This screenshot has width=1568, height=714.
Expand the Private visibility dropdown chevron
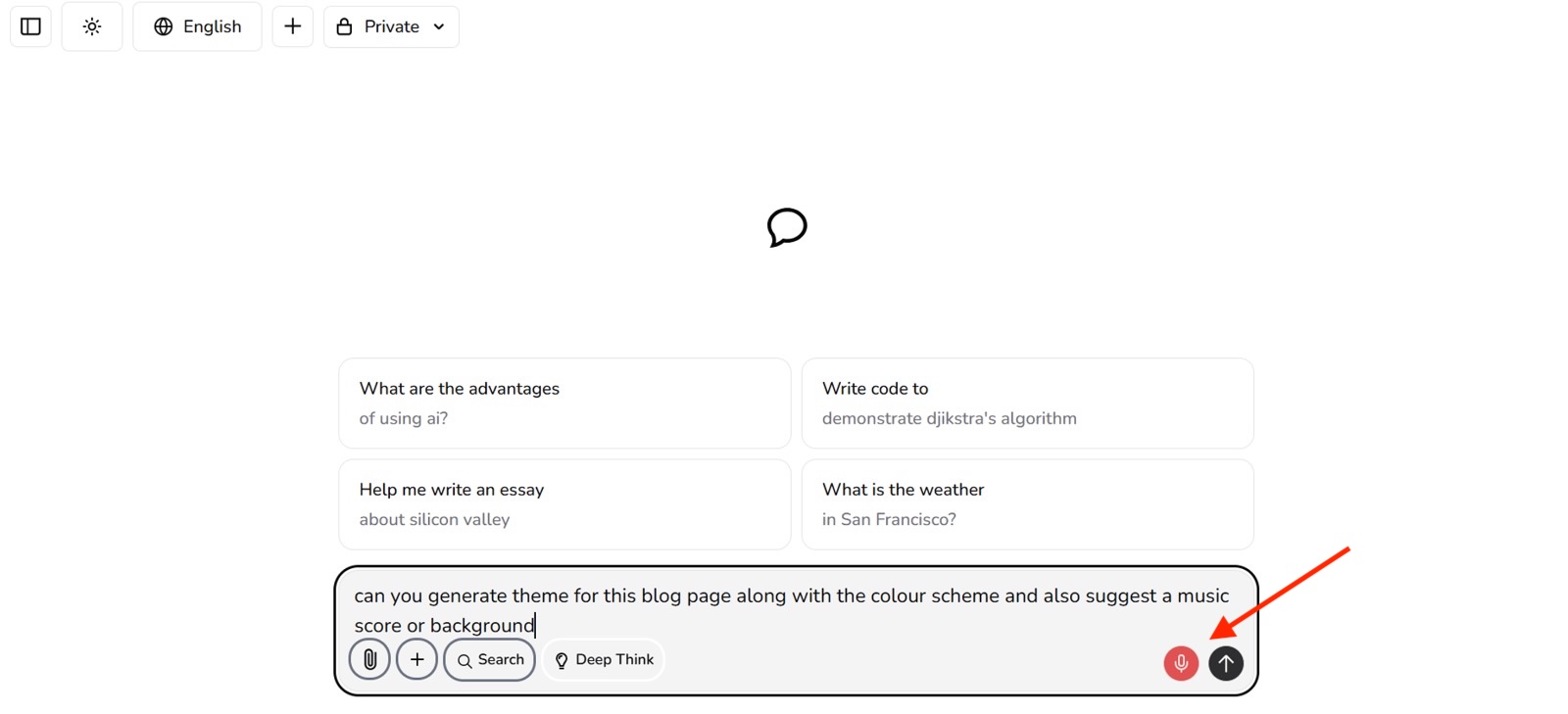click(439, 26)
